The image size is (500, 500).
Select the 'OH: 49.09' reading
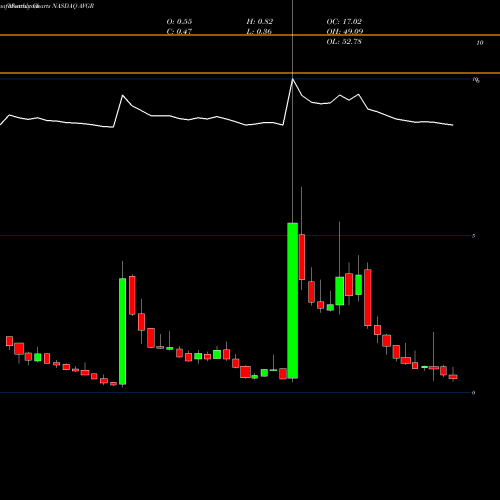pos(345,32)
